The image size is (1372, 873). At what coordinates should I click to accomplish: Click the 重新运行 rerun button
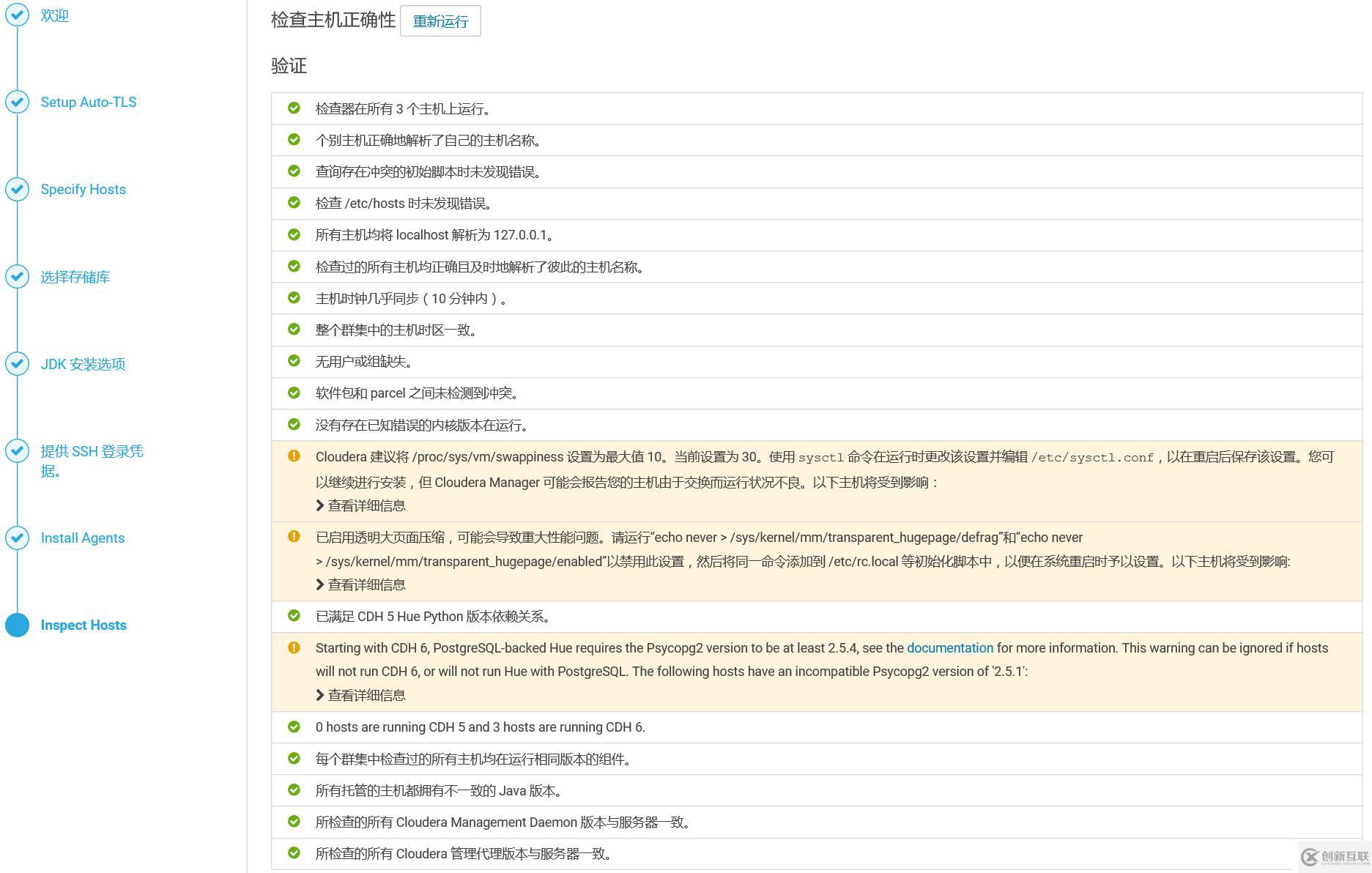[440, 21]
